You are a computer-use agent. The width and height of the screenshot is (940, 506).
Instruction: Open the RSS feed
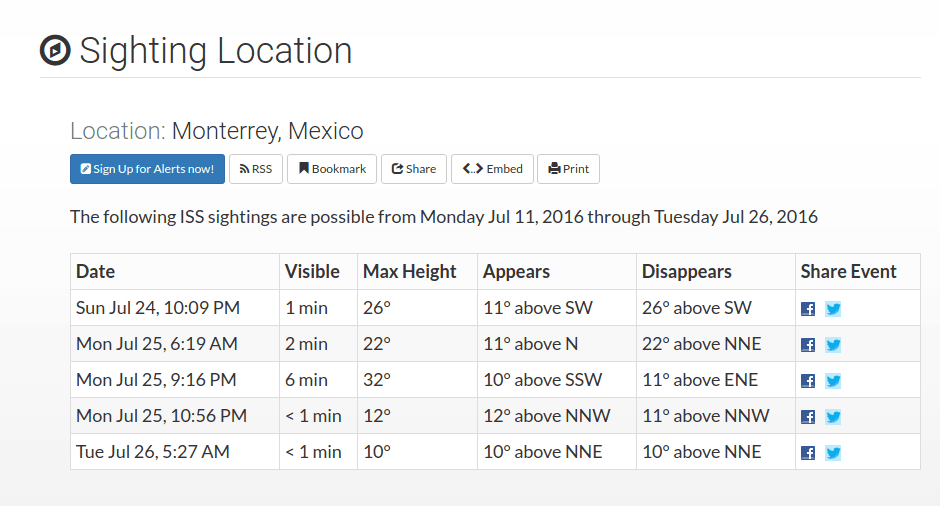click(256, 169)
